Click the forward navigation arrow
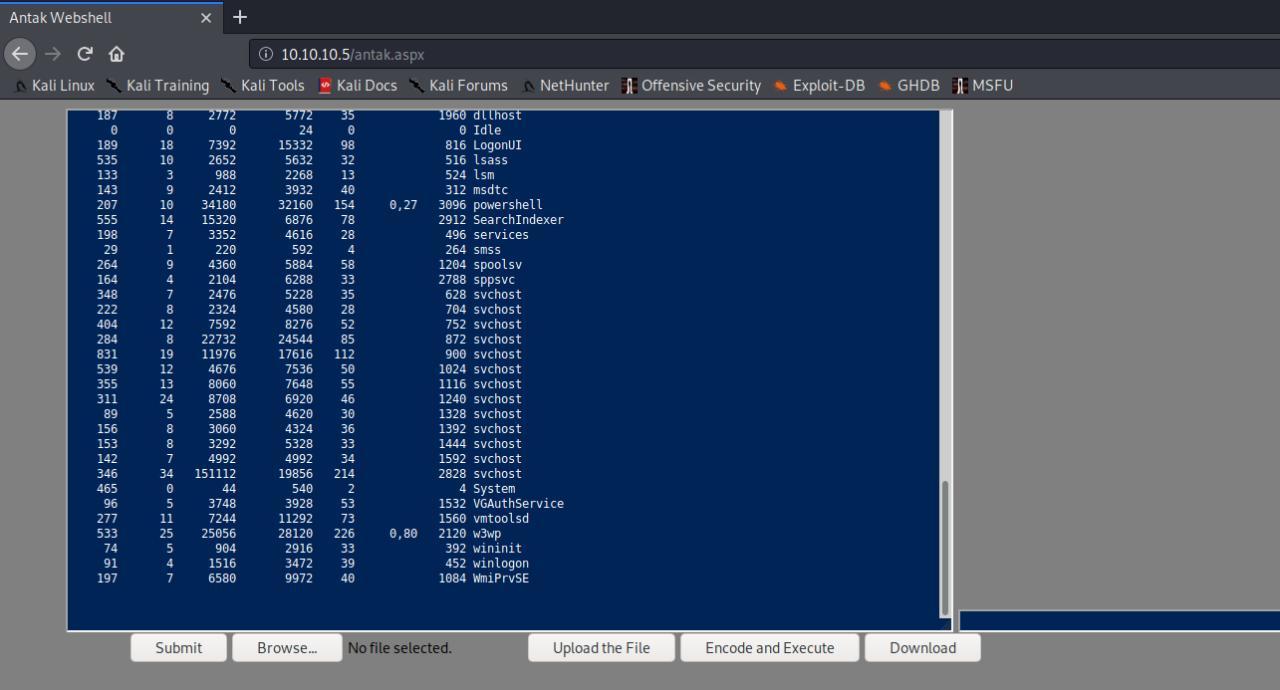This screenshot has height=690, width=1280. tap(53, 54)
